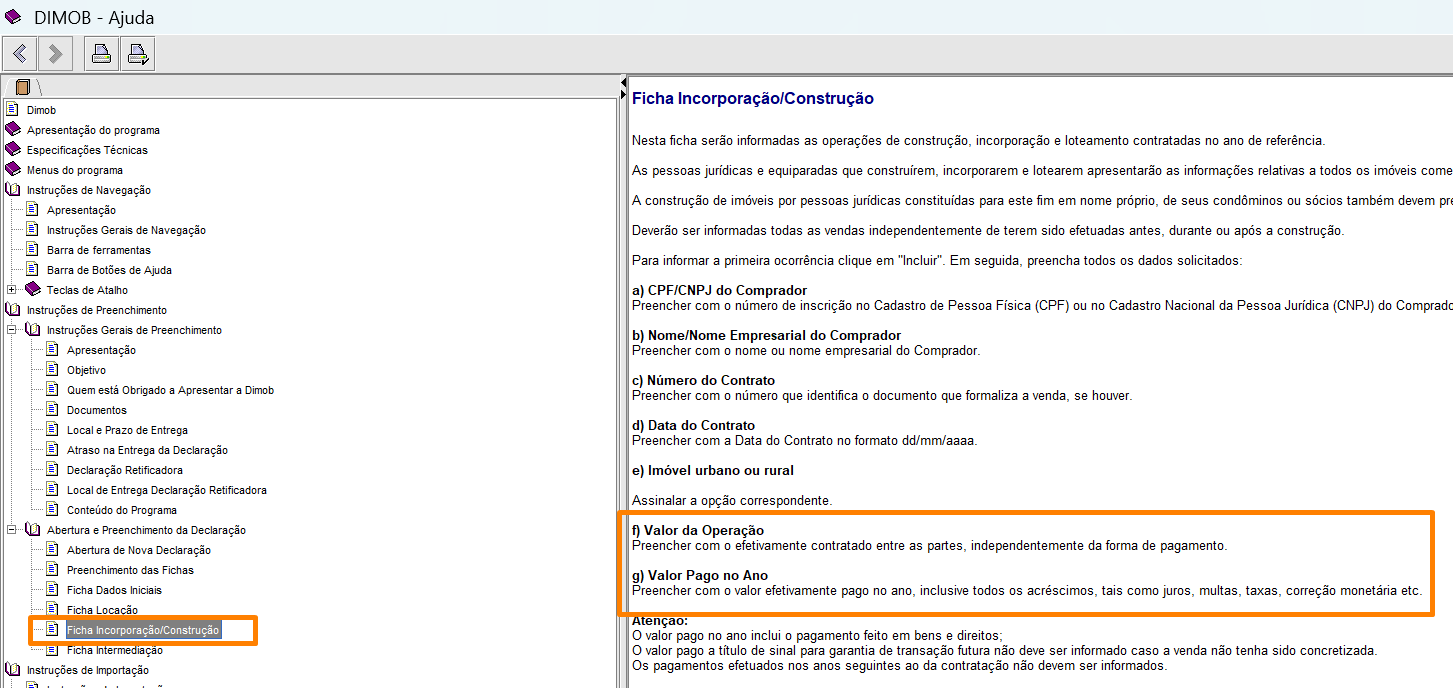Click the heading f) Valor da Operação
Viewport: 1453px width, 688px height.
pyautogui.click(x=698, y=530)
